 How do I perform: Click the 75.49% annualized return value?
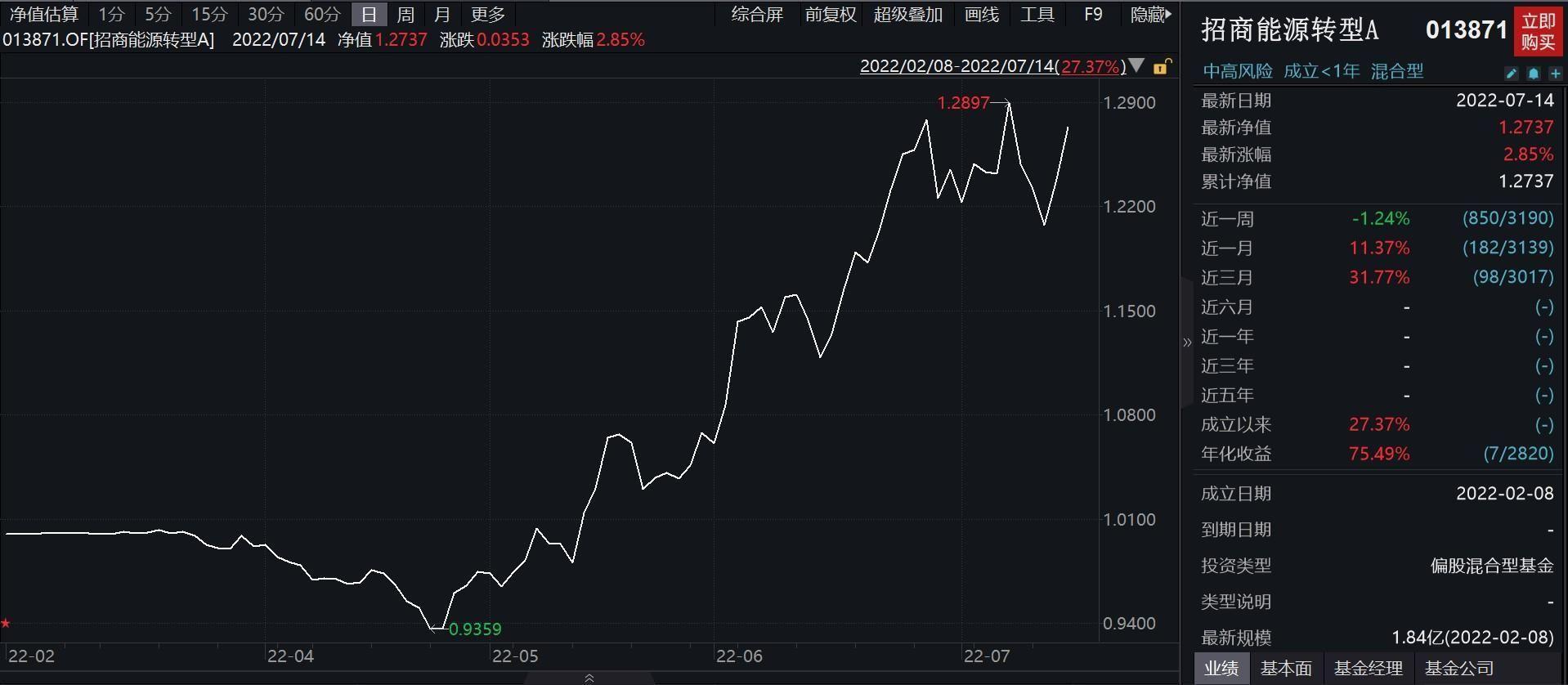1379,454
